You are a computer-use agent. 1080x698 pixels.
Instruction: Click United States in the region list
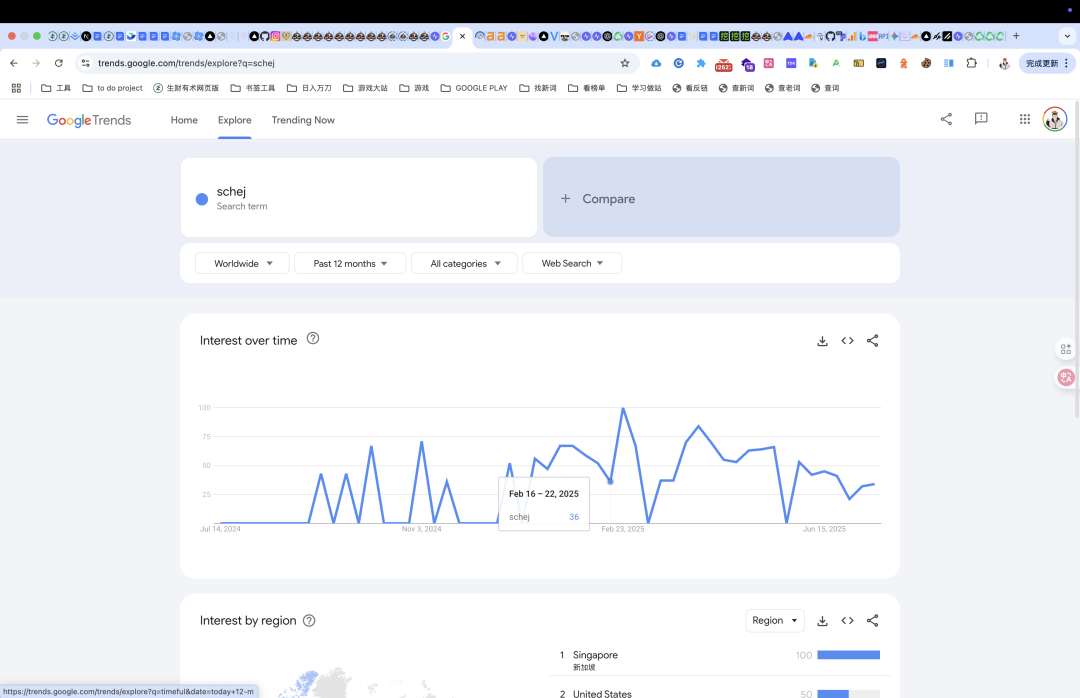tap(602, 693)
